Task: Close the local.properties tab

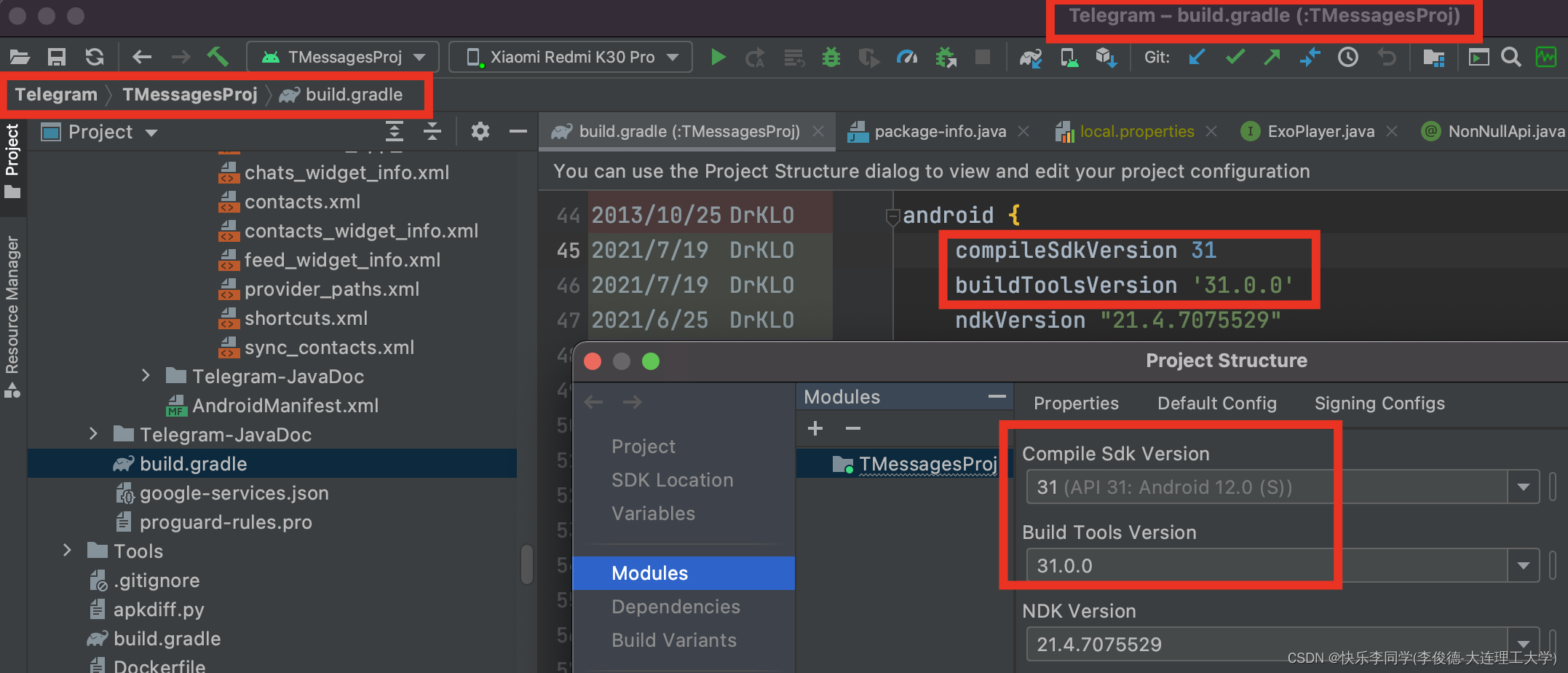Action: tap(1211, 131)
